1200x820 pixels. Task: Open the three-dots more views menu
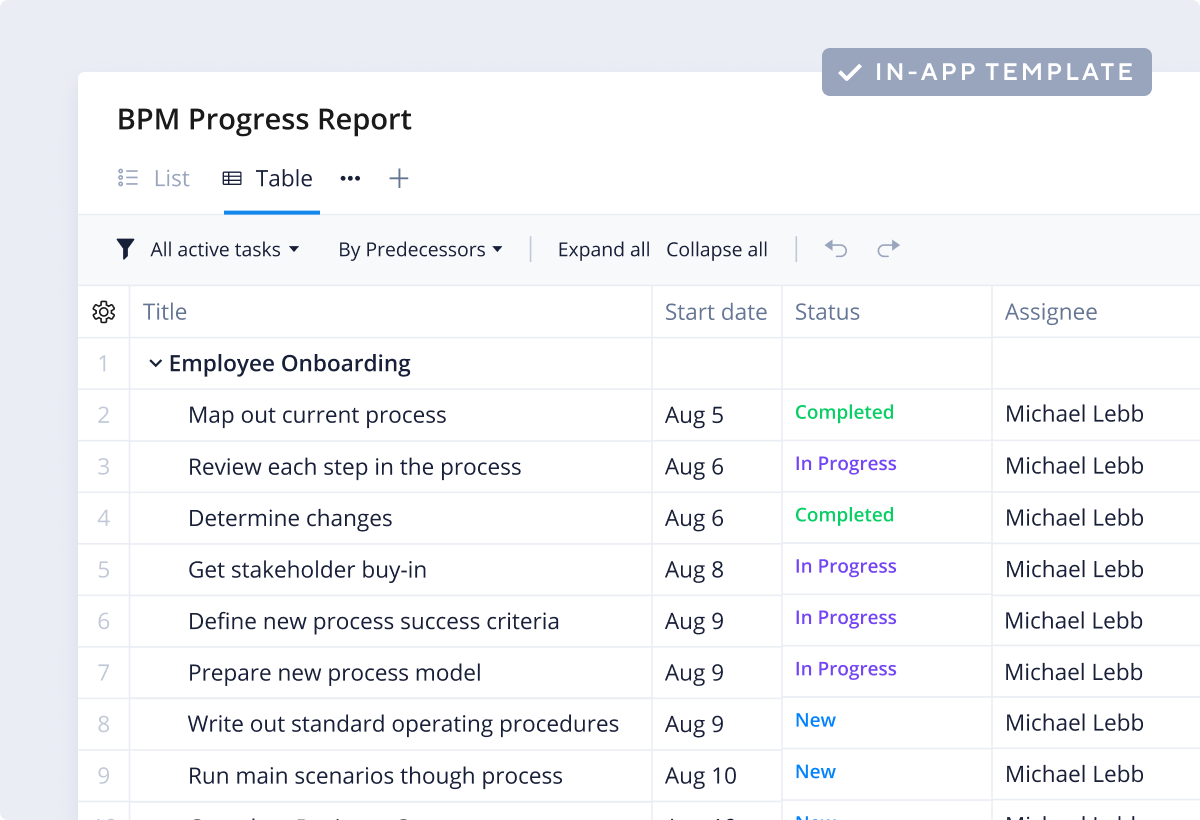[x=350, y=179]
